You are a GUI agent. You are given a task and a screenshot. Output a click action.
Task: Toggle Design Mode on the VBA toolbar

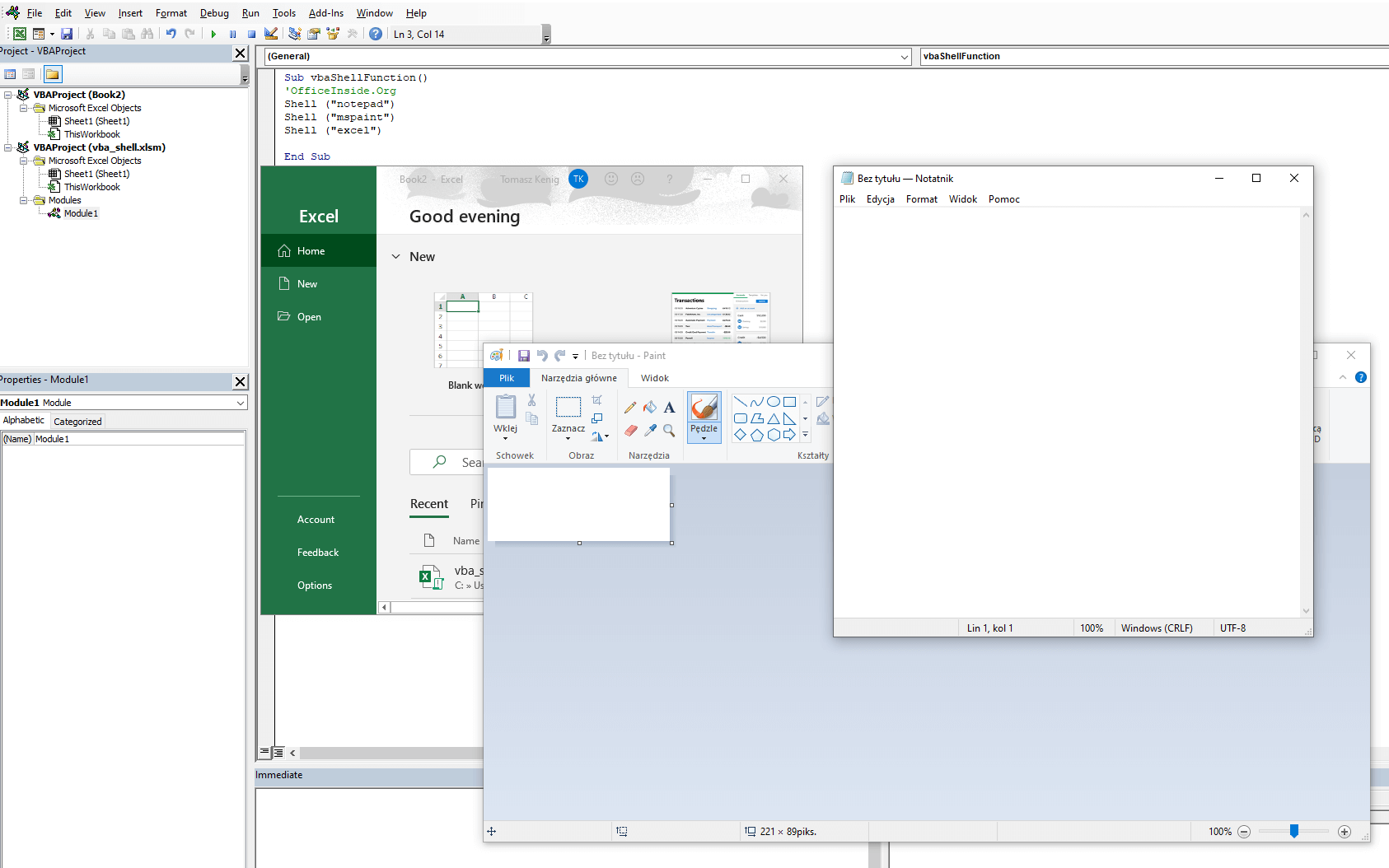(x=271, y=34)
